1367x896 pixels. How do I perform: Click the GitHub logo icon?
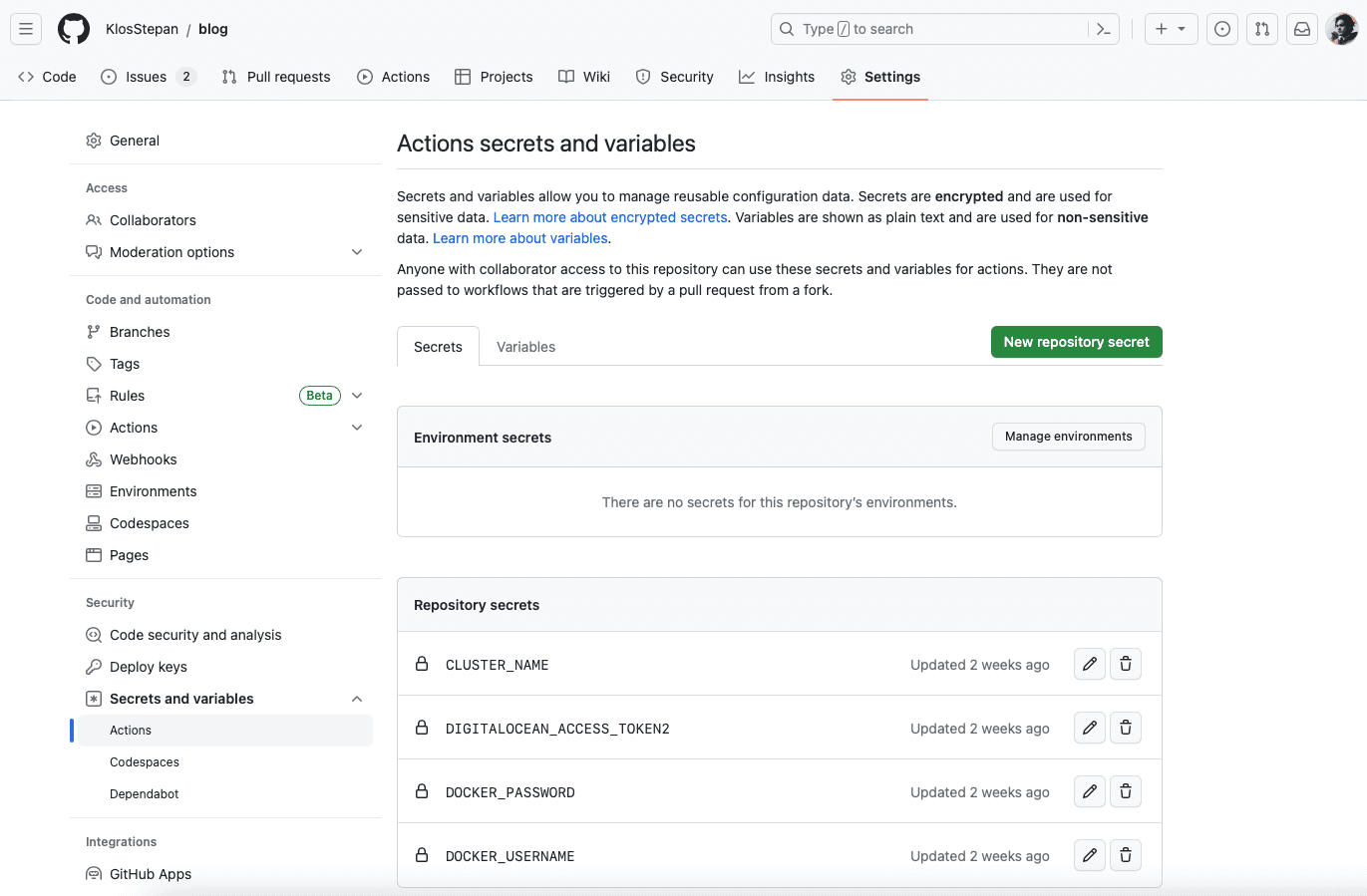click(74, 29)
